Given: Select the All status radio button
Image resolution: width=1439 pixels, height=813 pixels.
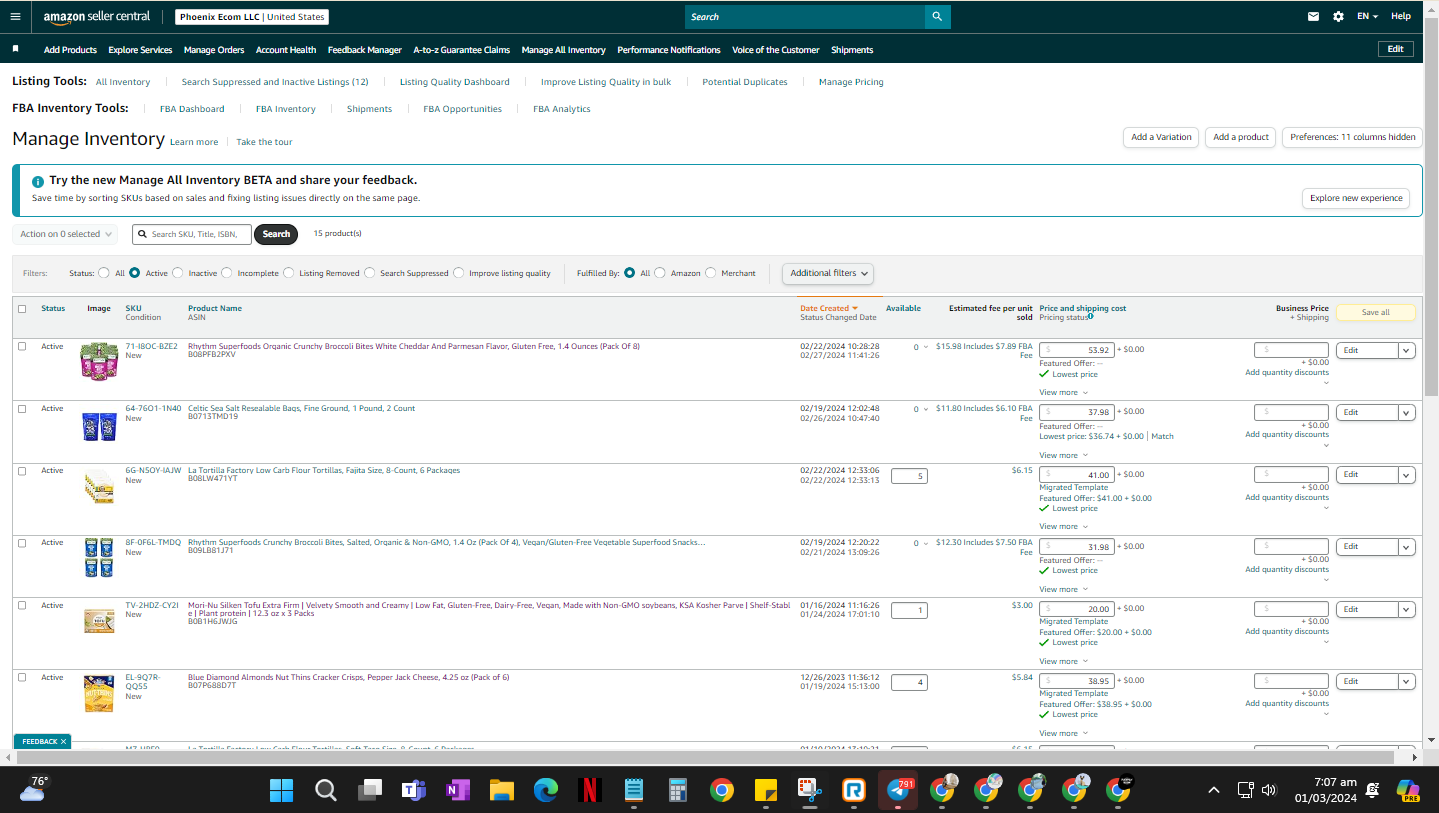Looking at the screenshot, I should point(104,273).
